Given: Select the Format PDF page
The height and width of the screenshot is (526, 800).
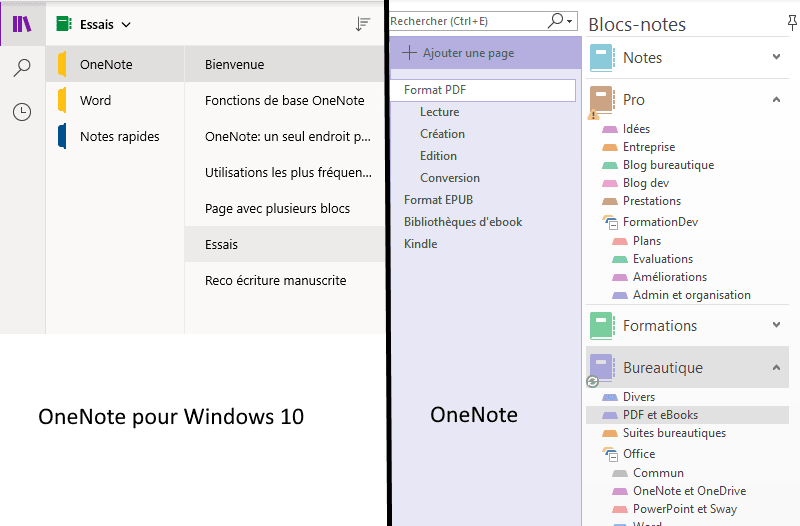Looking at the screenshot, I should (x=483, y=90).
